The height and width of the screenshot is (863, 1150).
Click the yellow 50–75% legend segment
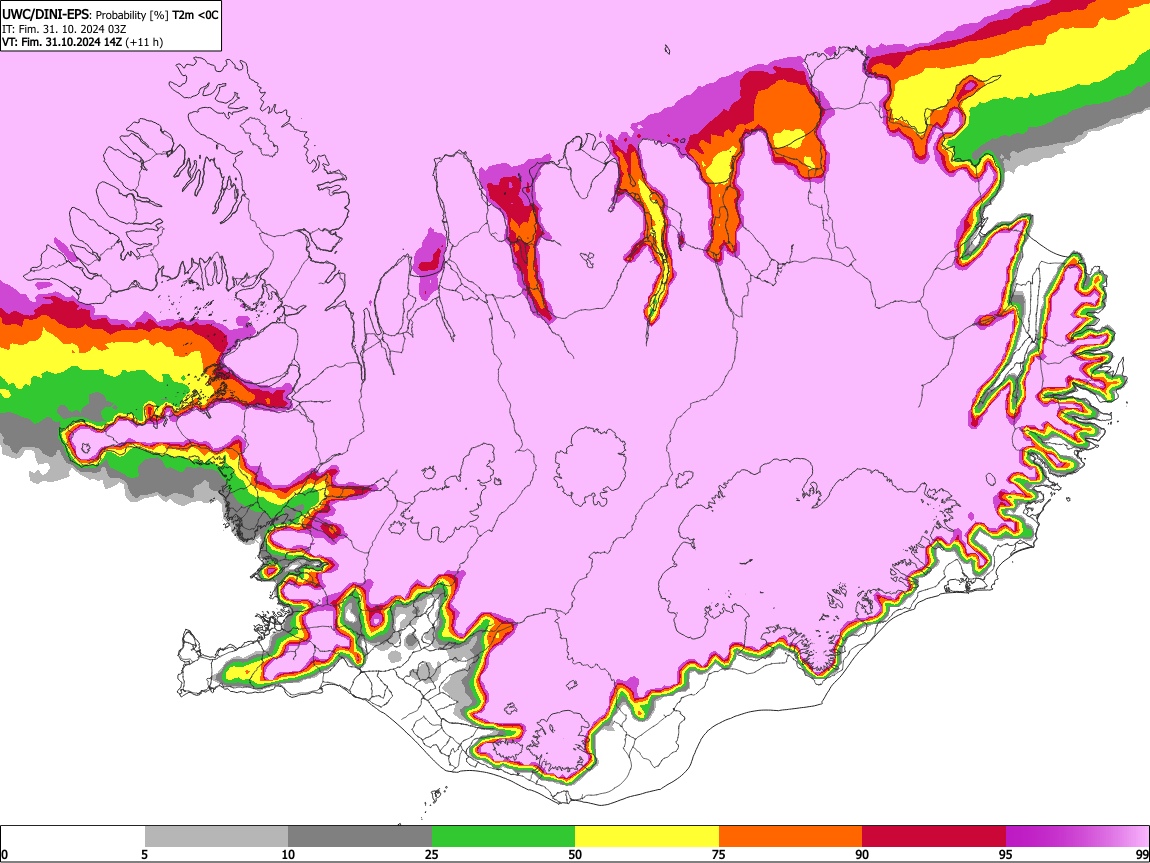tap(647, 836)
